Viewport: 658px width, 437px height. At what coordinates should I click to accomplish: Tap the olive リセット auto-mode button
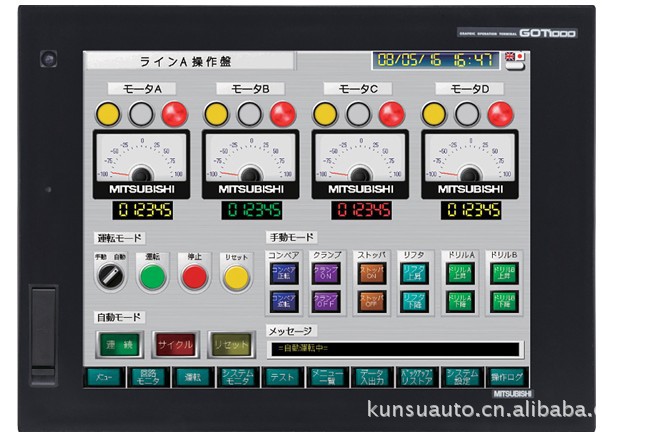tap(231, 345)
